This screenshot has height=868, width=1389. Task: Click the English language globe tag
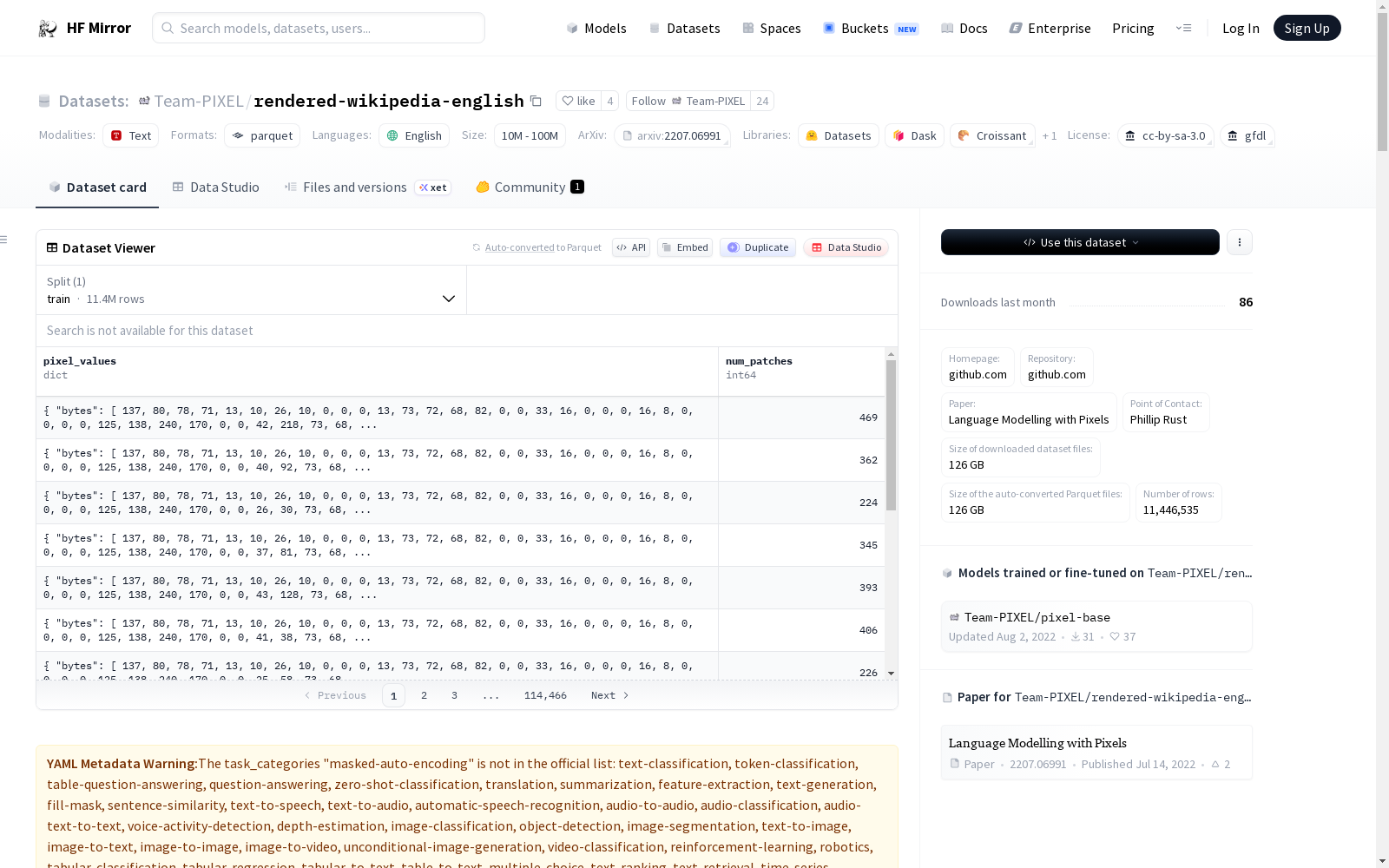pyautogui.click(x=414, y=135)
